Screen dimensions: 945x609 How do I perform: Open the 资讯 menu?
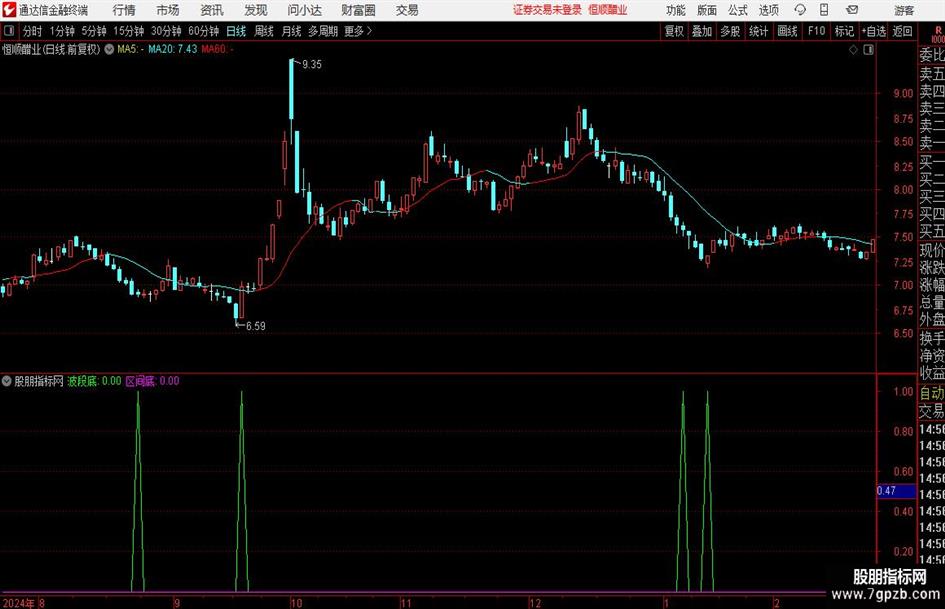(x=212, y=10)
